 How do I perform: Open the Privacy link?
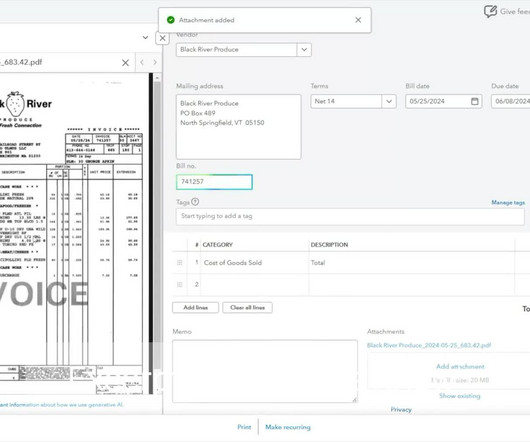(x=401, y=410)
